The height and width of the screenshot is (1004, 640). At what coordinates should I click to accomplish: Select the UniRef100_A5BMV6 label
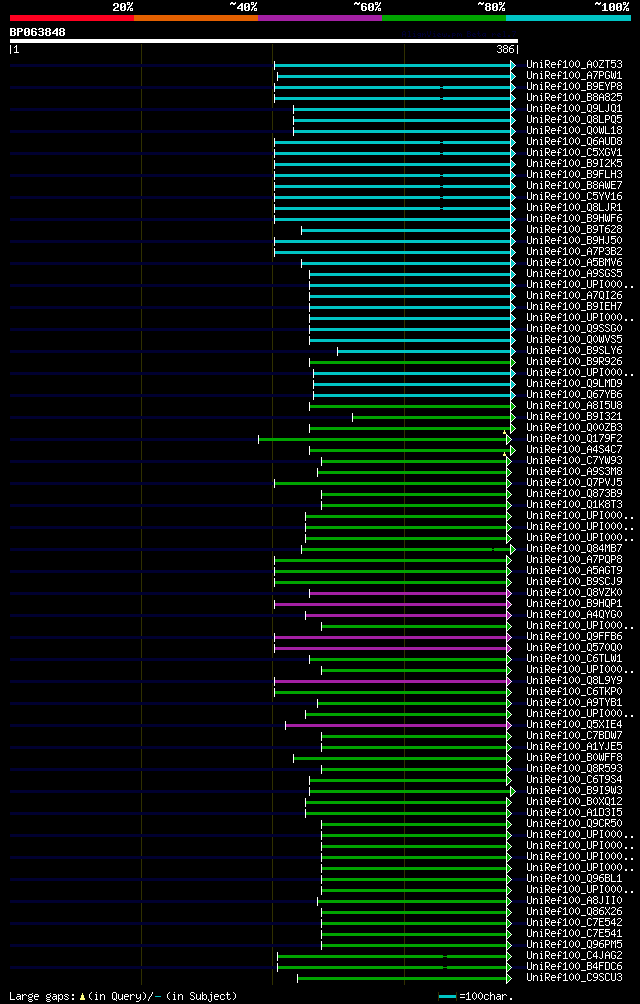pos(574,263)
